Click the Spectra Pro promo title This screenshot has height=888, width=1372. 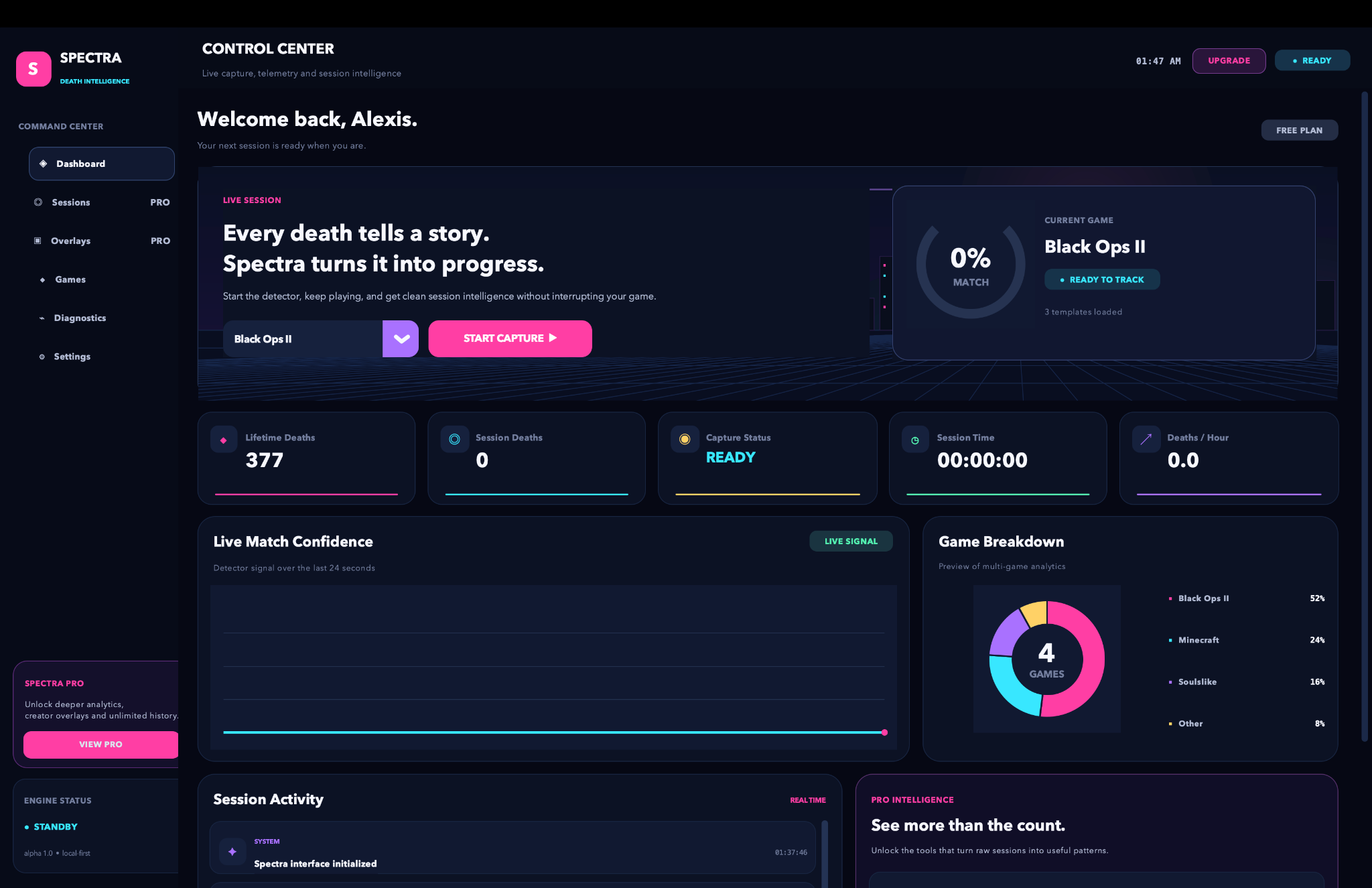[54, 684]
